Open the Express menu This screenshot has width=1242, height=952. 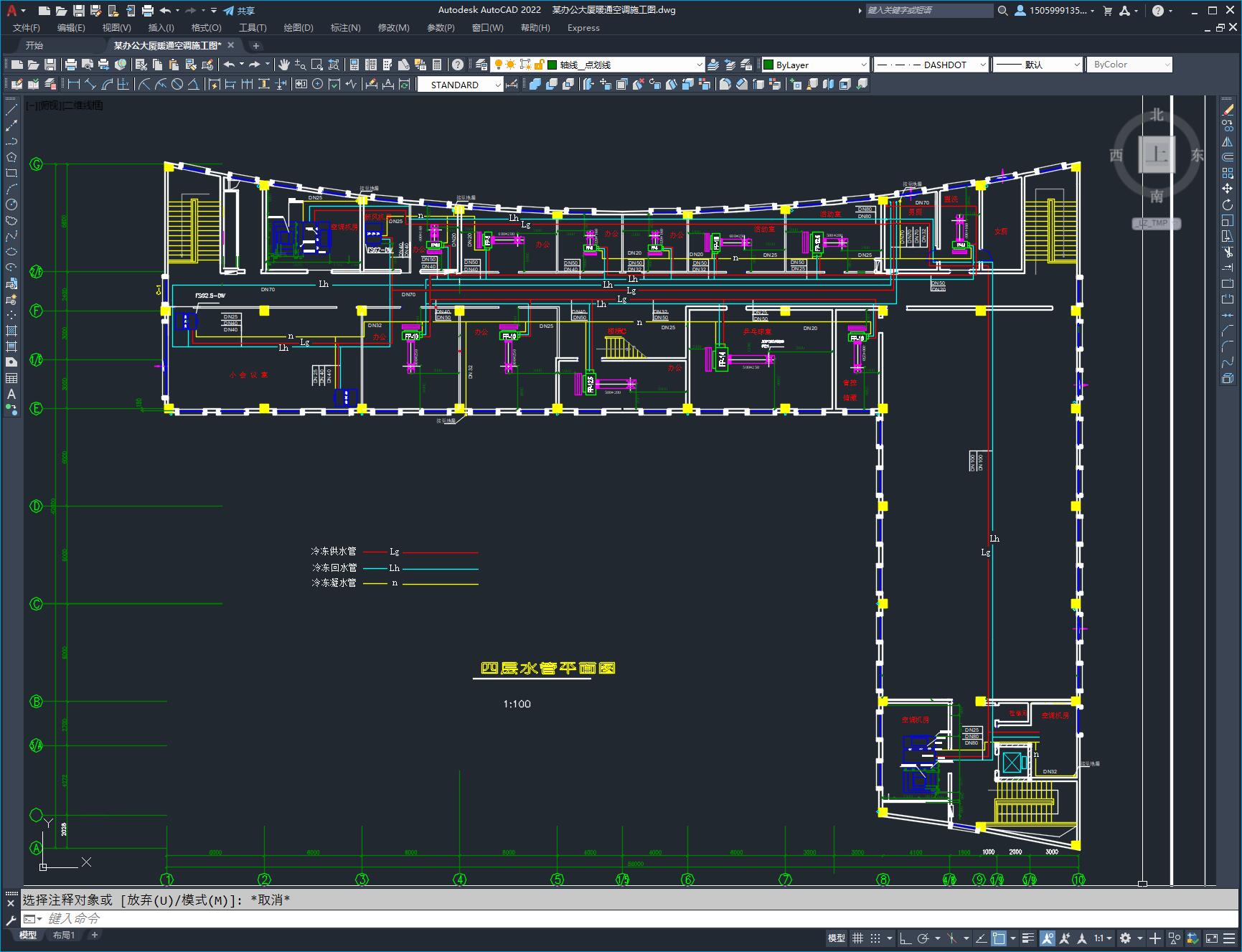[x=583, y=28]
